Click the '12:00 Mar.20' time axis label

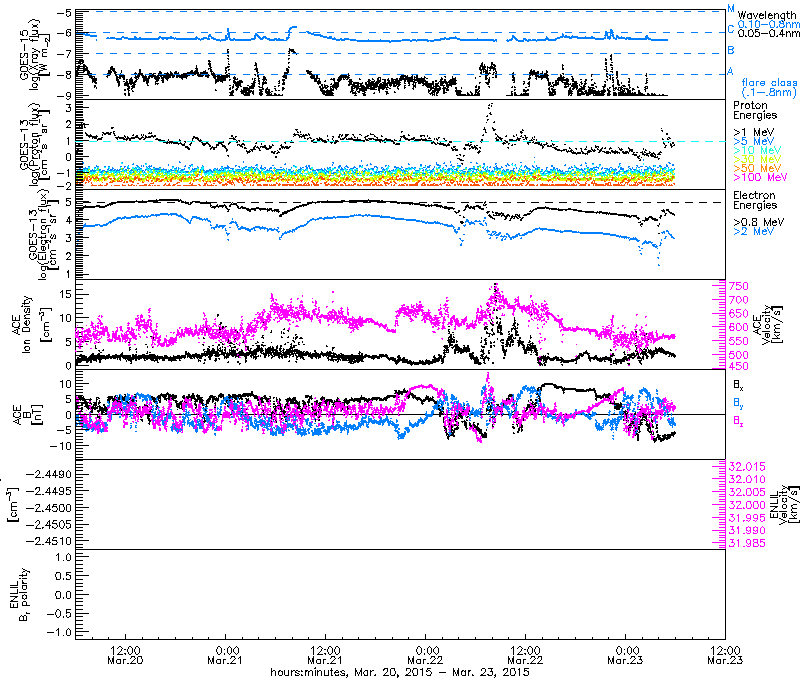[126, 655]
